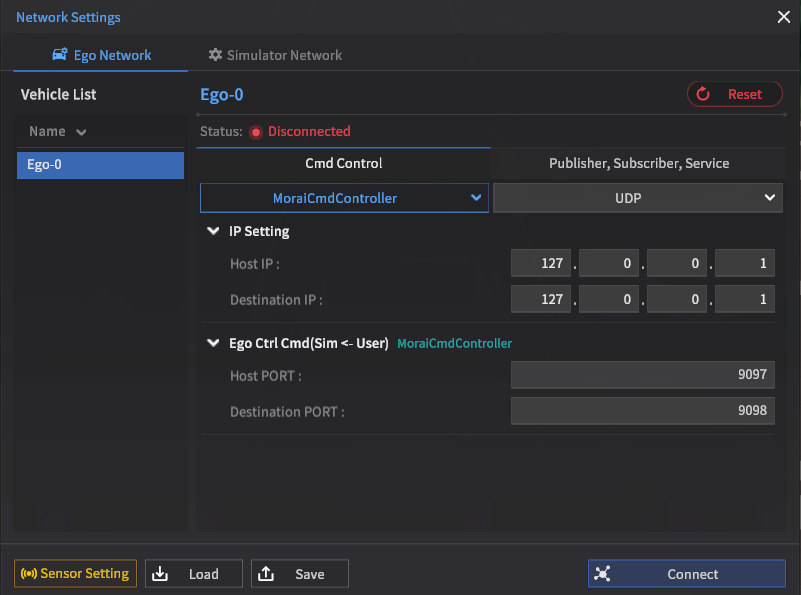
Task: Switch to the Ego Network tab
Action: pyautogui.click(x=101, y=55)
